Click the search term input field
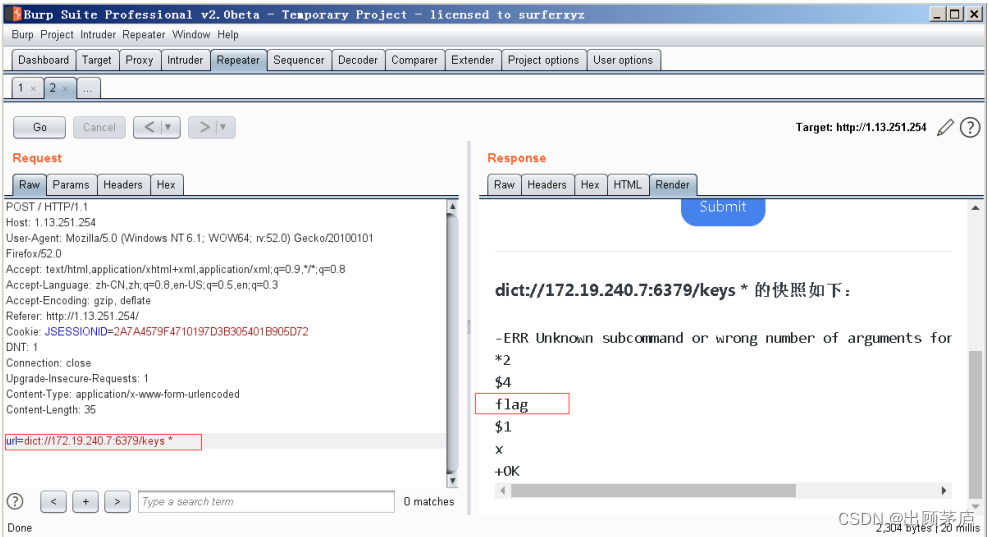The width and height of the screenshot is (989, 537). tap(266, 502)
